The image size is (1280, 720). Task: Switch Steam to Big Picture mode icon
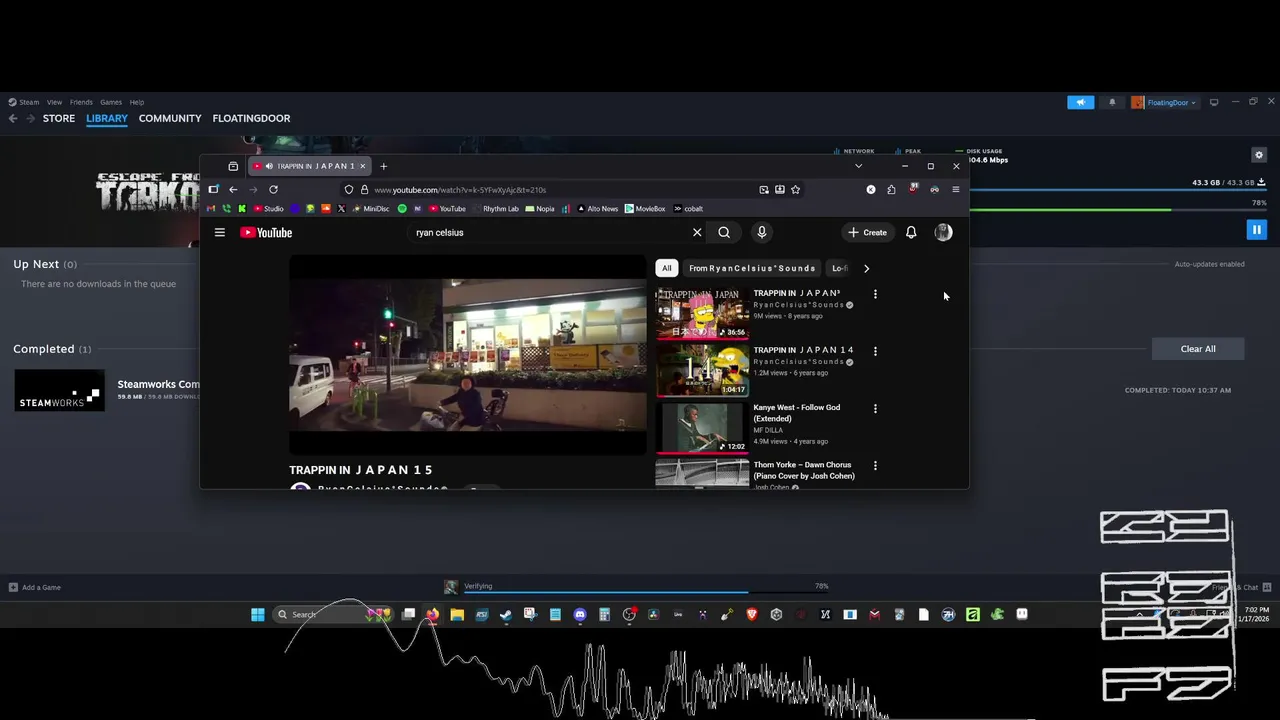click(x=1214, y=102)
